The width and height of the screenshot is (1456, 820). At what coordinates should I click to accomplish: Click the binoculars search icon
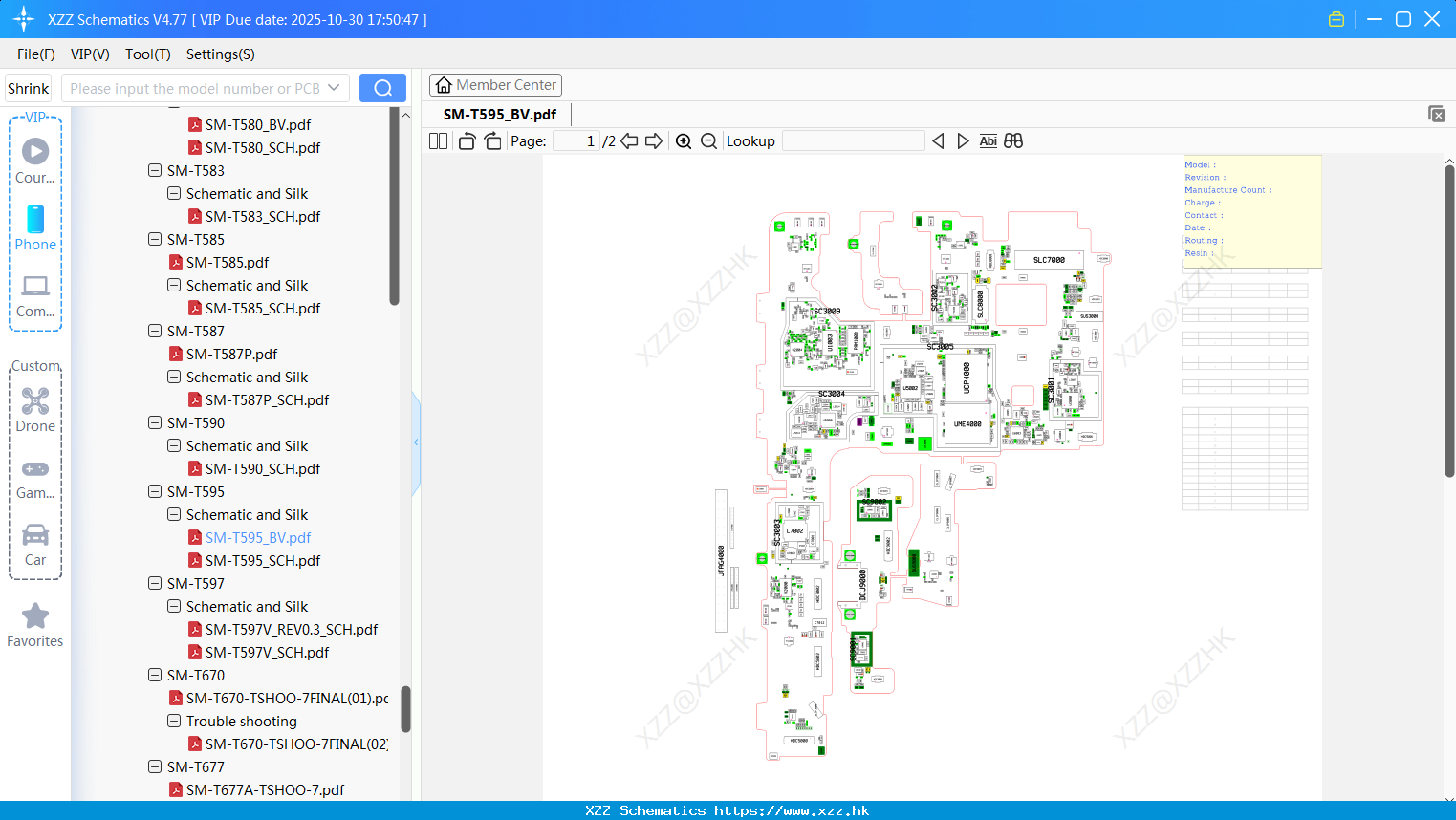(1013, 140)
